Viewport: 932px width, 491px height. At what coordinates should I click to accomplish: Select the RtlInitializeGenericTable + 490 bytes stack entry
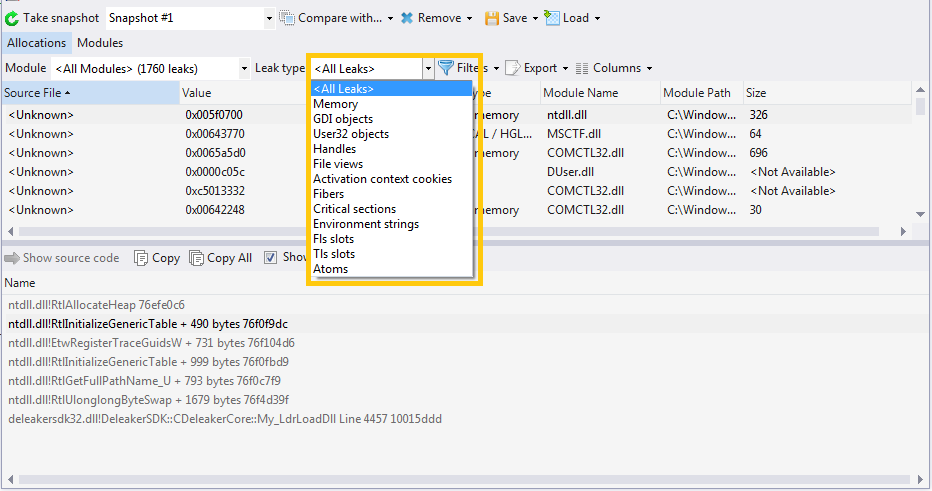click(x=148, y=324)
